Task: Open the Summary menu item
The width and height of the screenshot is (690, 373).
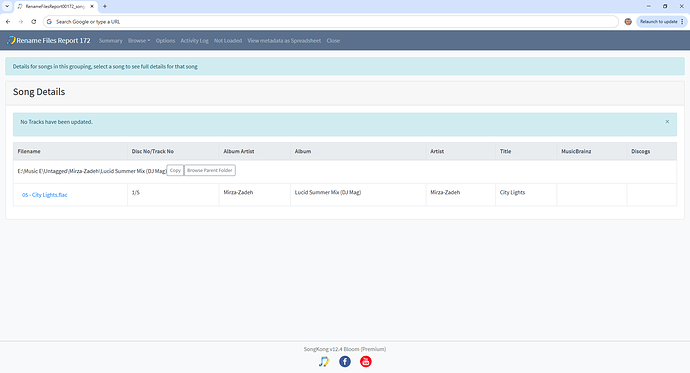Action: click(x=110, y=40)
